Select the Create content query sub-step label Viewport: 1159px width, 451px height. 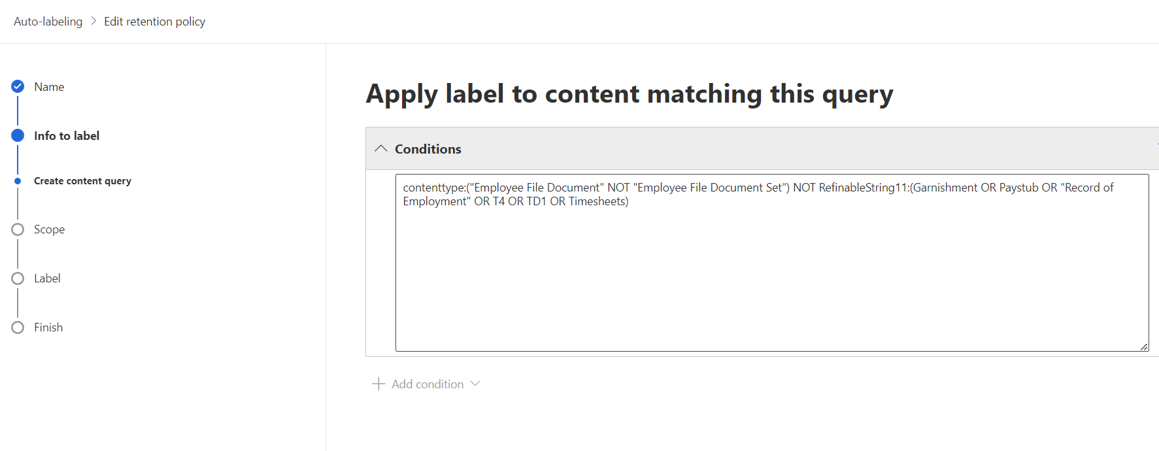(83, 180)
